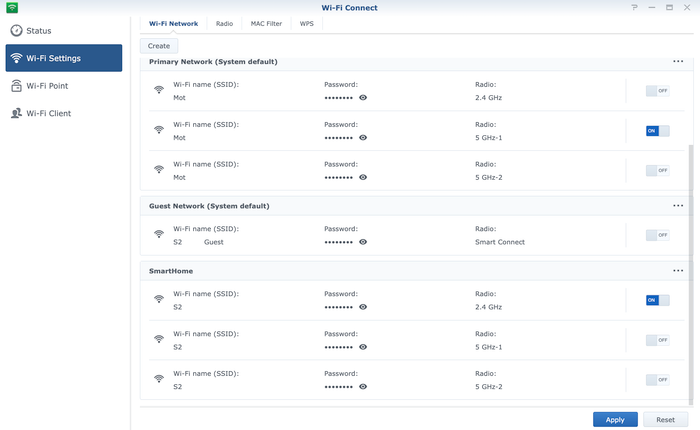The image size is (700, 430).
Task: Turn off SmartHome 2.4 GHz toggle
Action: click(657, 300)
